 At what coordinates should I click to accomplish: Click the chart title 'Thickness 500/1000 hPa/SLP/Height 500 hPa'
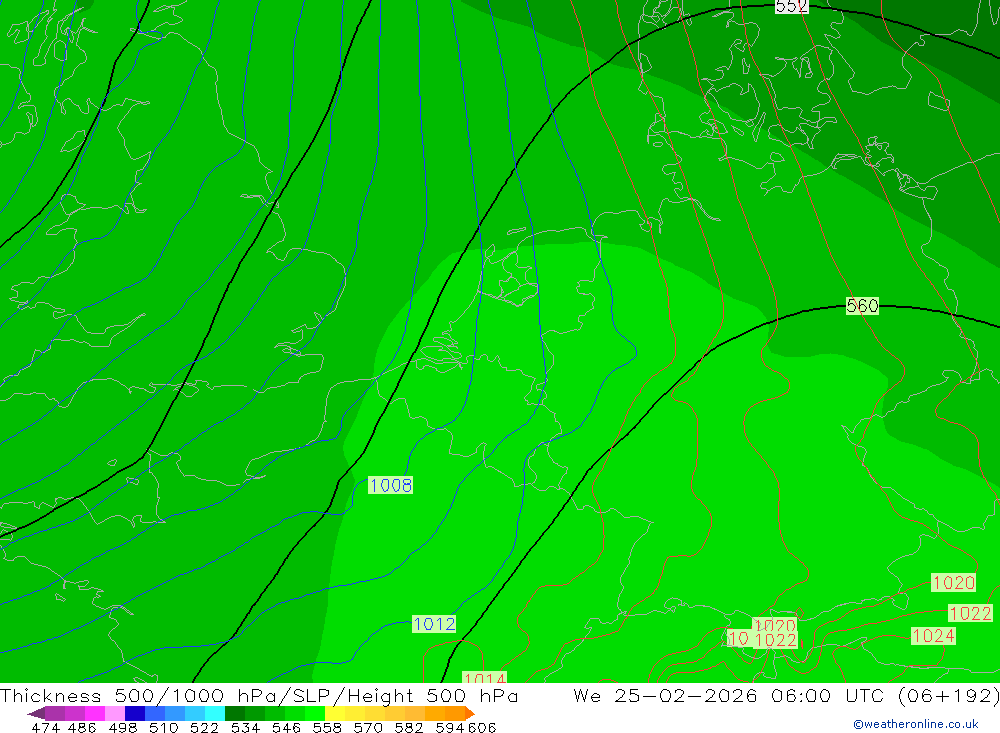[259, 695]
